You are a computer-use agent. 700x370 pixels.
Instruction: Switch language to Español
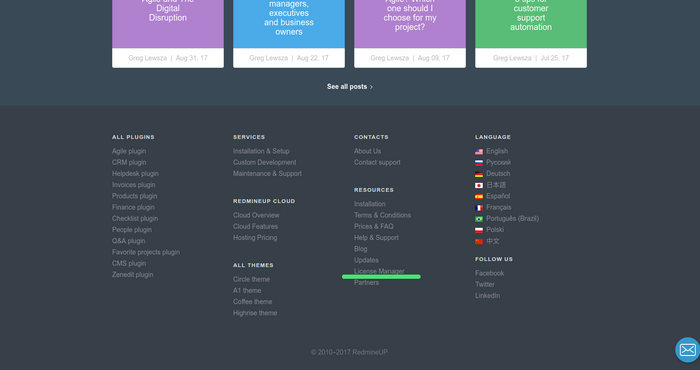[498, 196]
